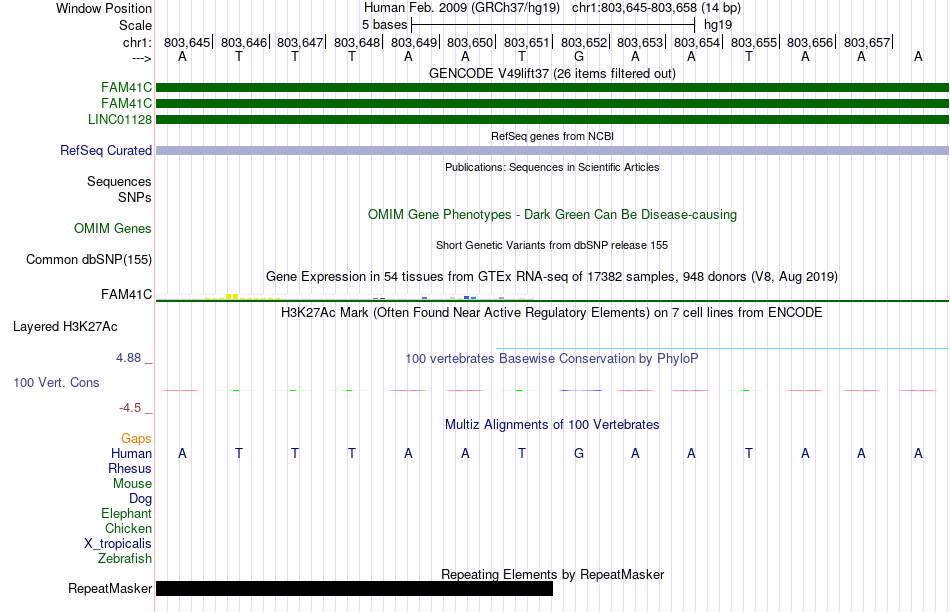The image size is (950, 612).
Task: Click the G base in the reference sequence
Action: pyautogui.click(x=579, y=57)
